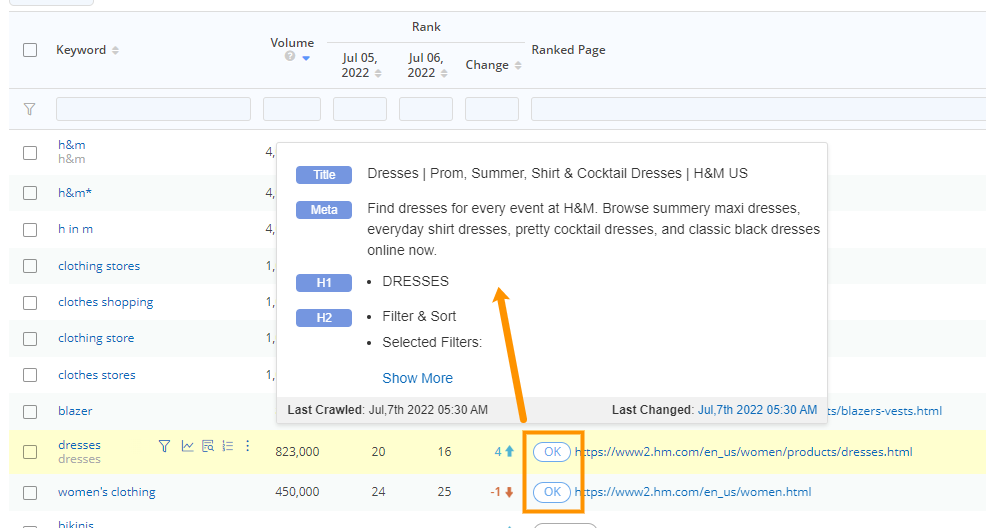Click the DRESSES H1 entry in popup
This screenshot has height=528, width=986.
coord(416,282)
